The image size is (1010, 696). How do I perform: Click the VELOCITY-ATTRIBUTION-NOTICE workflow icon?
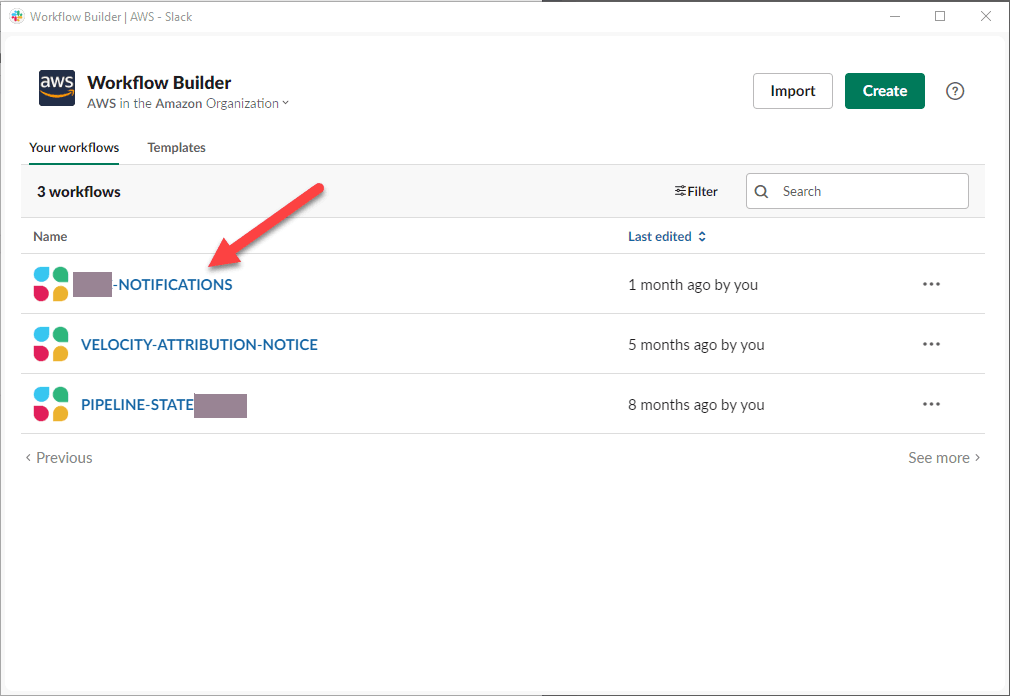click(50, 344)
